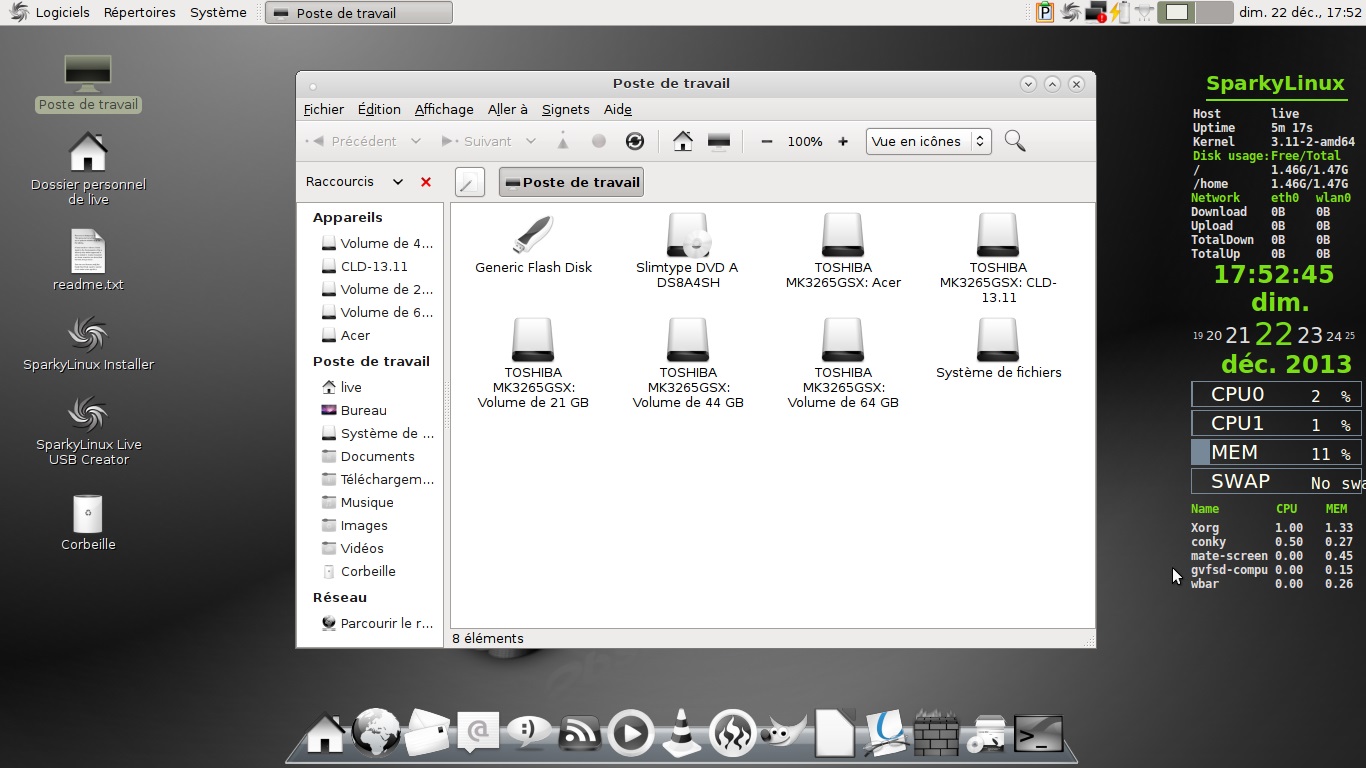
Task: Click the network monitor tray icon
Action: point(1096,12)
